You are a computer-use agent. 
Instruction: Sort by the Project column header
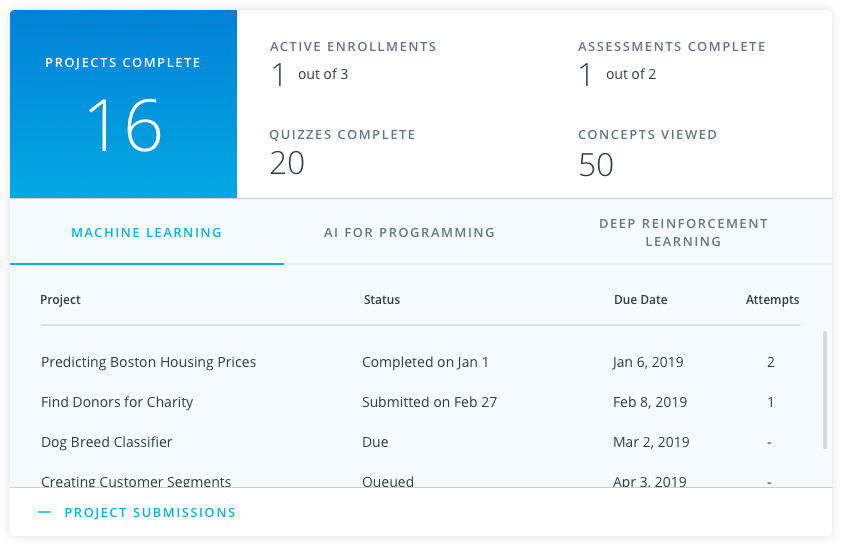pyautogui.click(x=60, y=300)
